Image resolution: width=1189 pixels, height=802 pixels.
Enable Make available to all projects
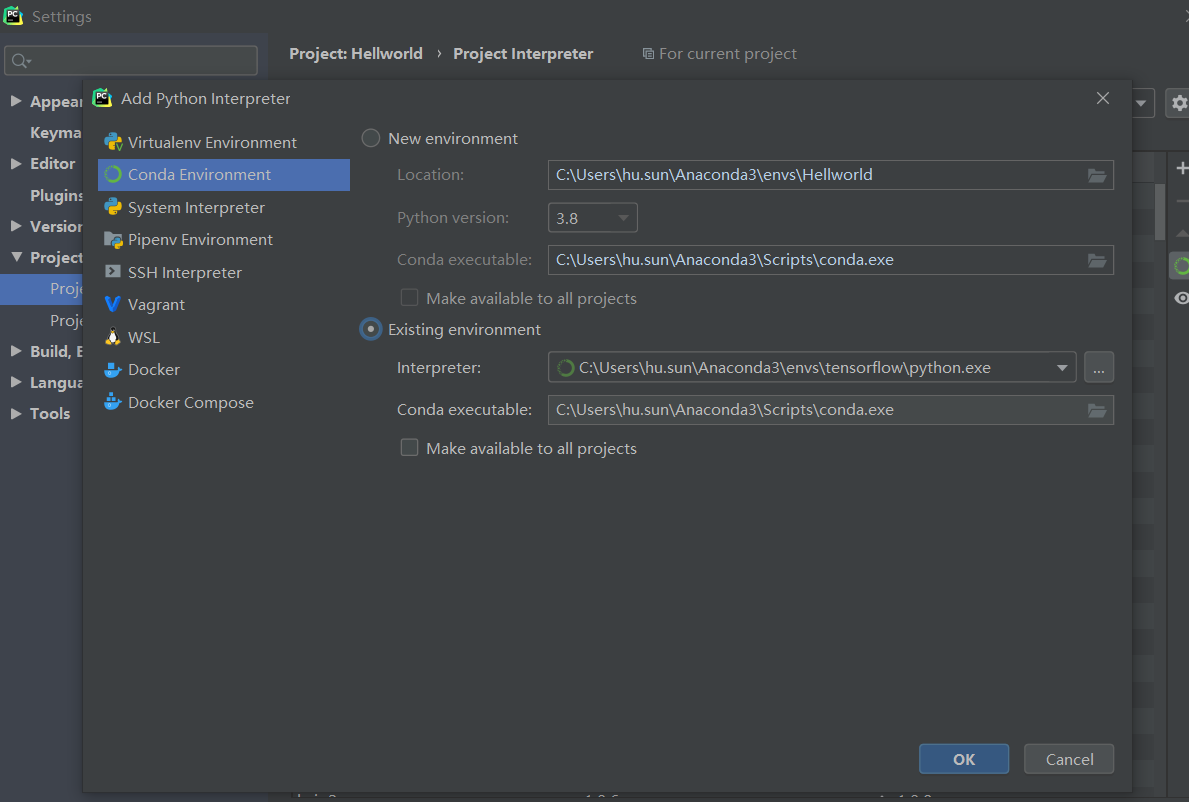click(409, 447)
